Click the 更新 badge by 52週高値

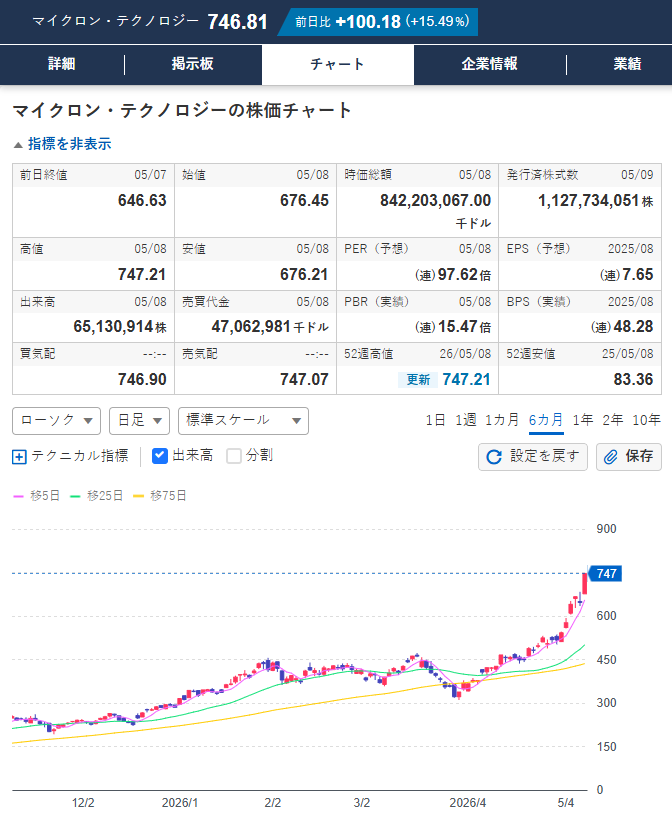click(418, 380)
